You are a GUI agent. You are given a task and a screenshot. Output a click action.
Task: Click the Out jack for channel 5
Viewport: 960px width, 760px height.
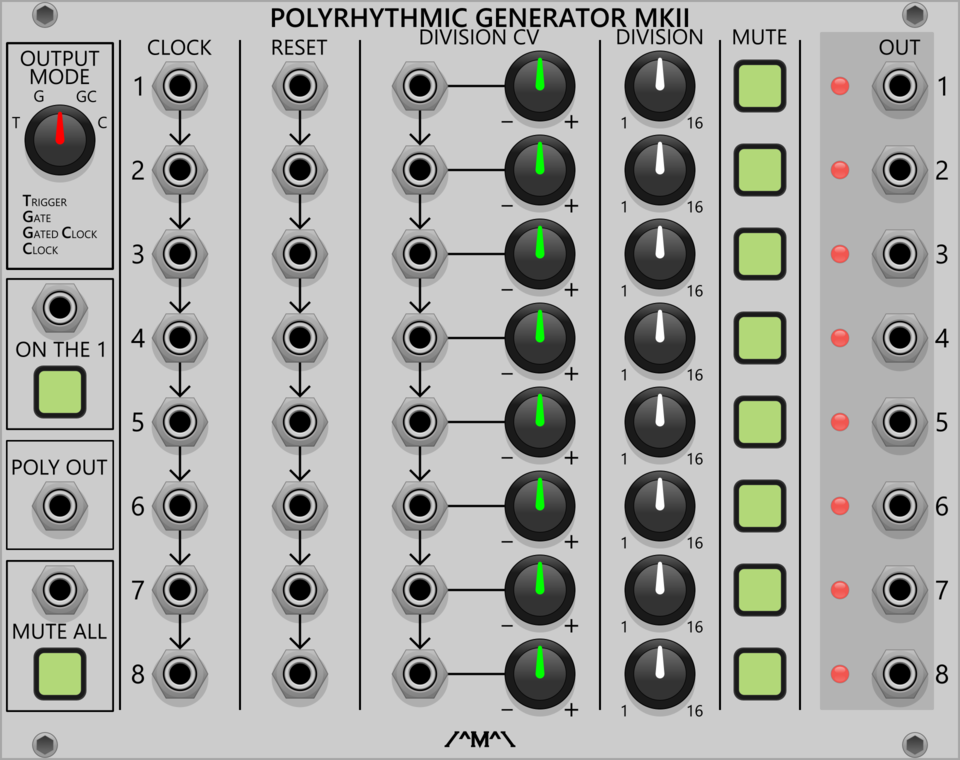coord(900,422)
